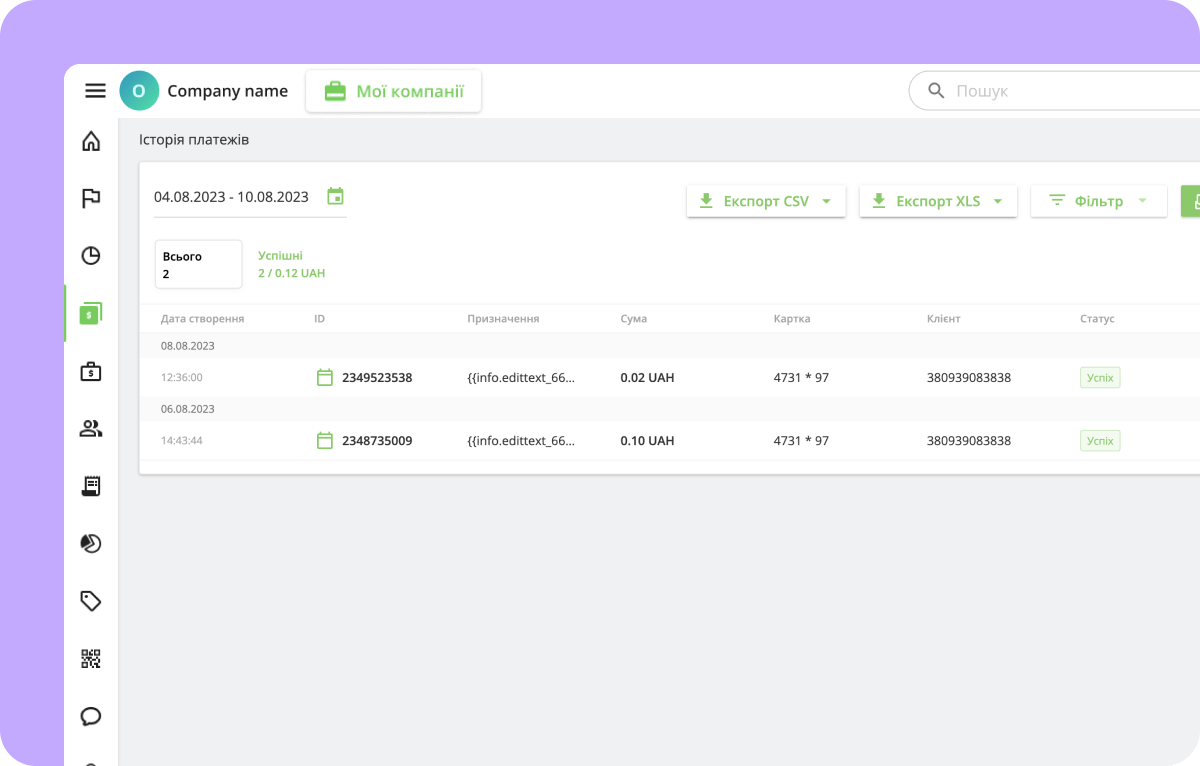Click the calendar icon beside date range
The width and height of the screenshot is (1200, 766).
[x=335, y=196]
